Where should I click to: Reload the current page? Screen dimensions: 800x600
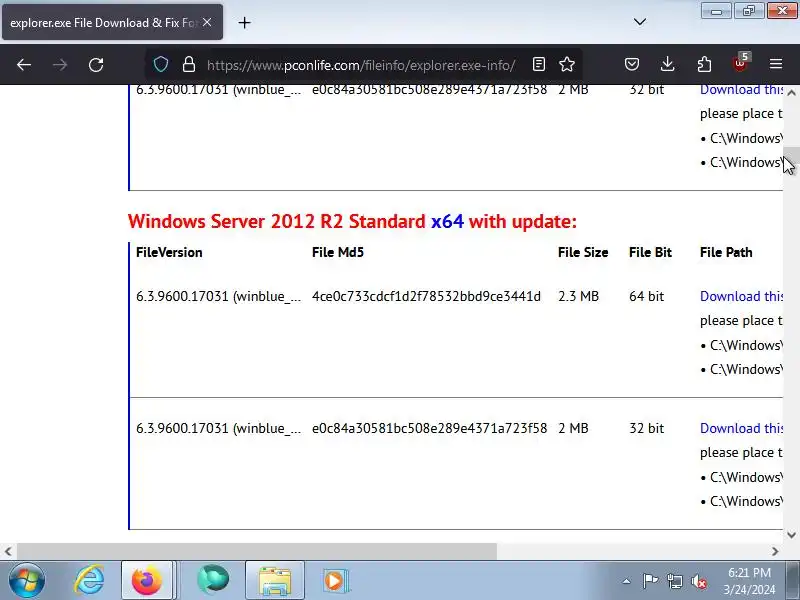pos(96,65)
